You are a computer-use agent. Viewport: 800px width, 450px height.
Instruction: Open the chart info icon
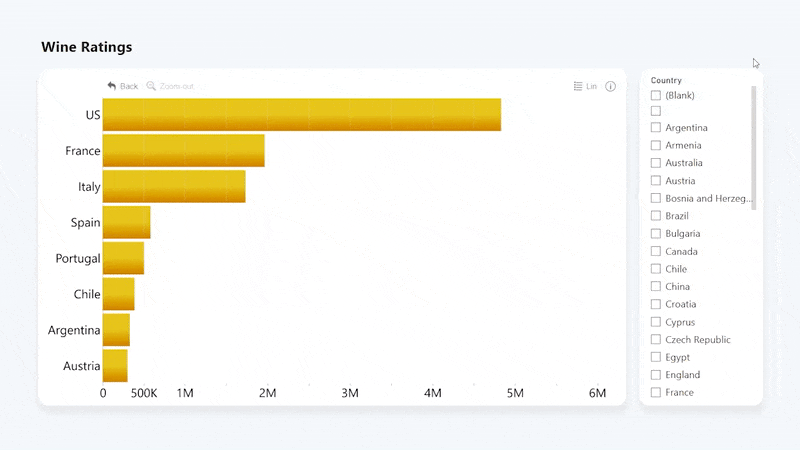(x=611, y=86)
